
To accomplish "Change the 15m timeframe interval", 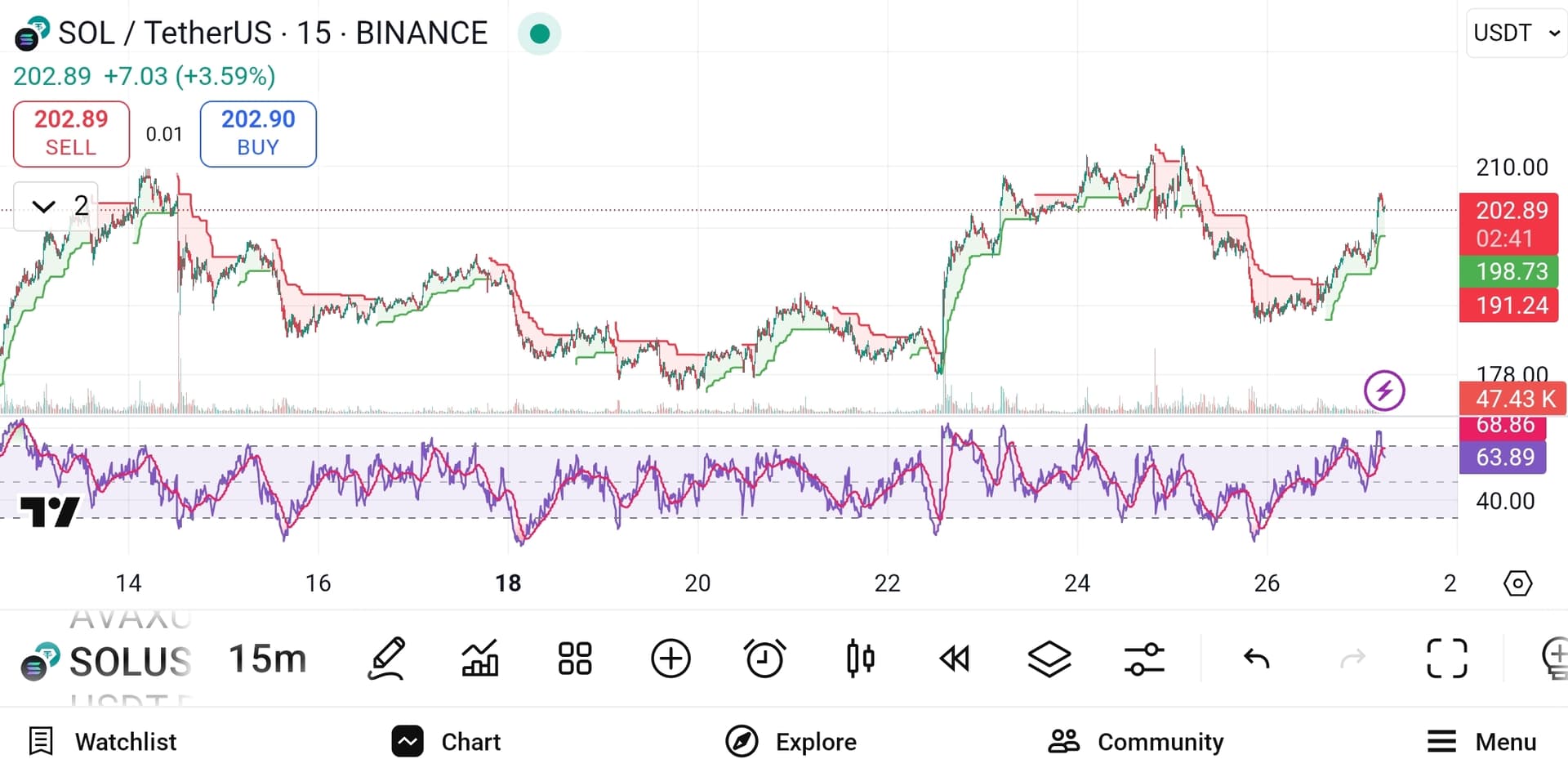I will pyautogui.click(x=267, y=659).
